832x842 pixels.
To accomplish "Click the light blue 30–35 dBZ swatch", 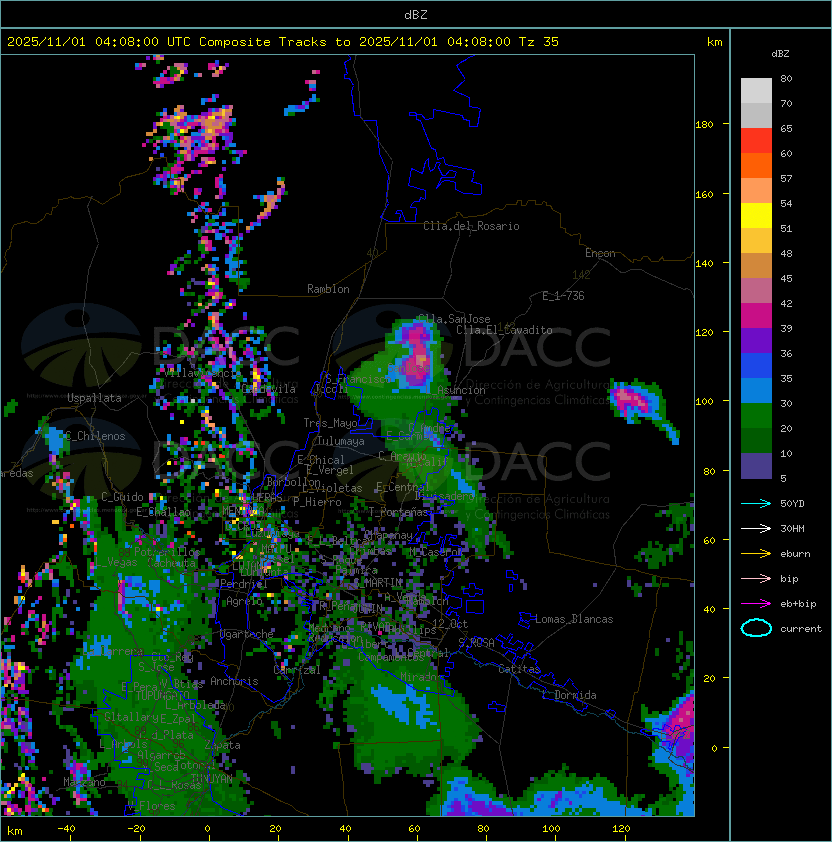I will click(x=756, y=391).
